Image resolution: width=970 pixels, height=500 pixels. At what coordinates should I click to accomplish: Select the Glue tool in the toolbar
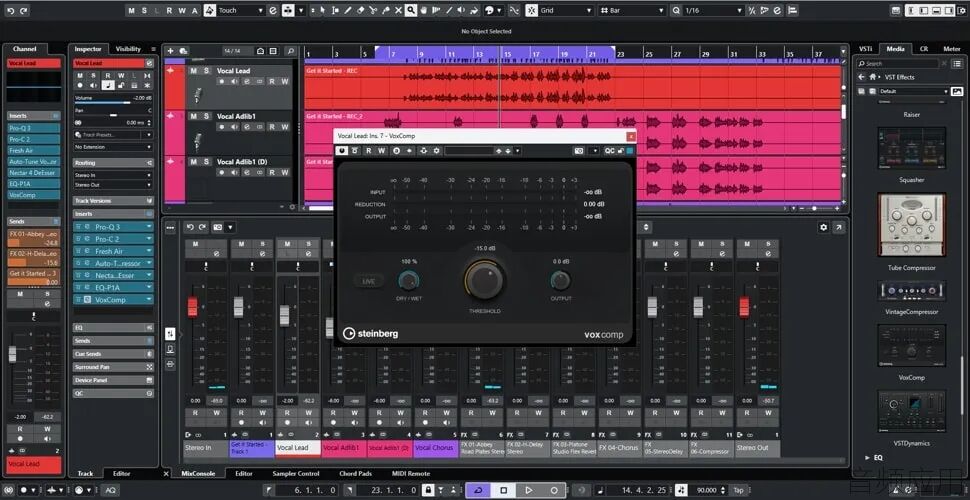(386, 11)
